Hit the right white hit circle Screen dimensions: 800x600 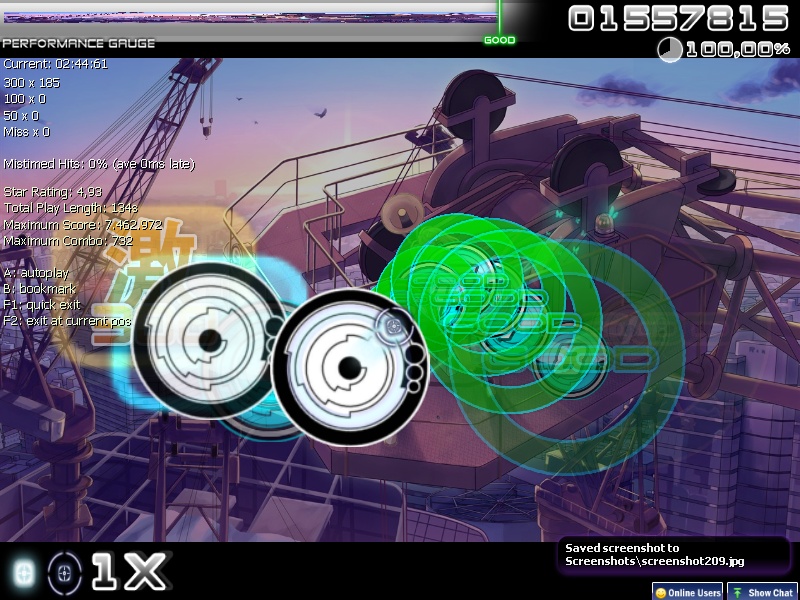point(349,367)
